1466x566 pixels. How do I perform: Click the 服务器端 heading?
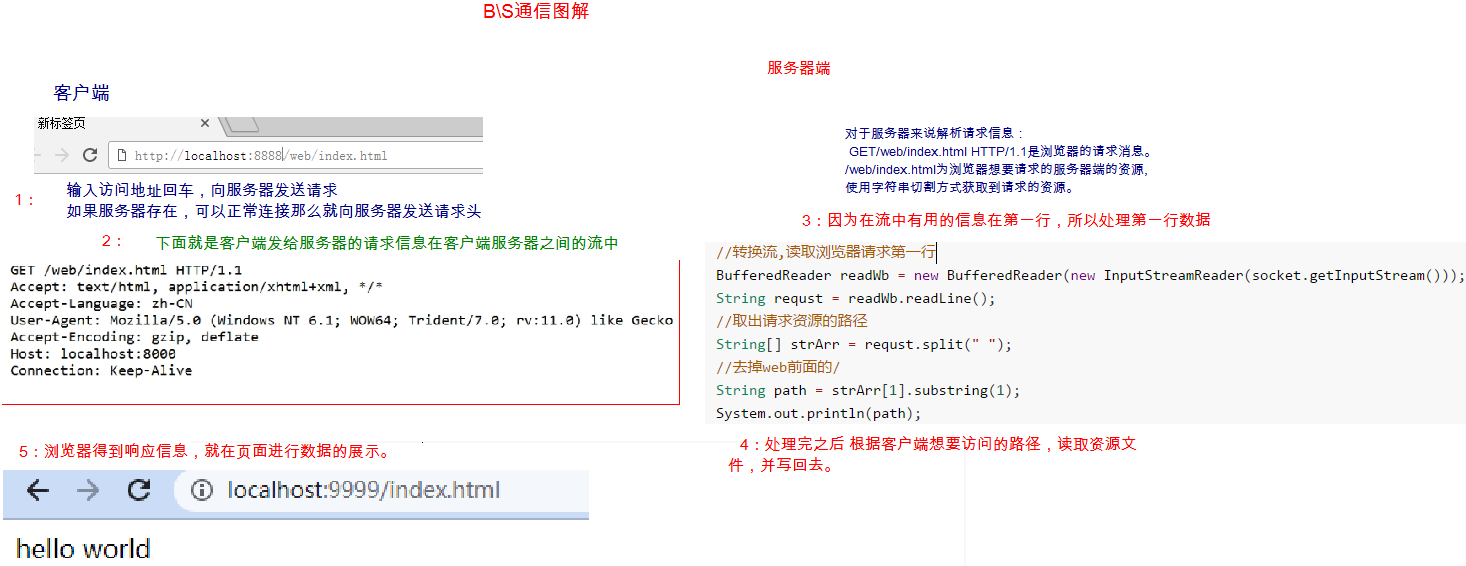click(x=798, y=68)
